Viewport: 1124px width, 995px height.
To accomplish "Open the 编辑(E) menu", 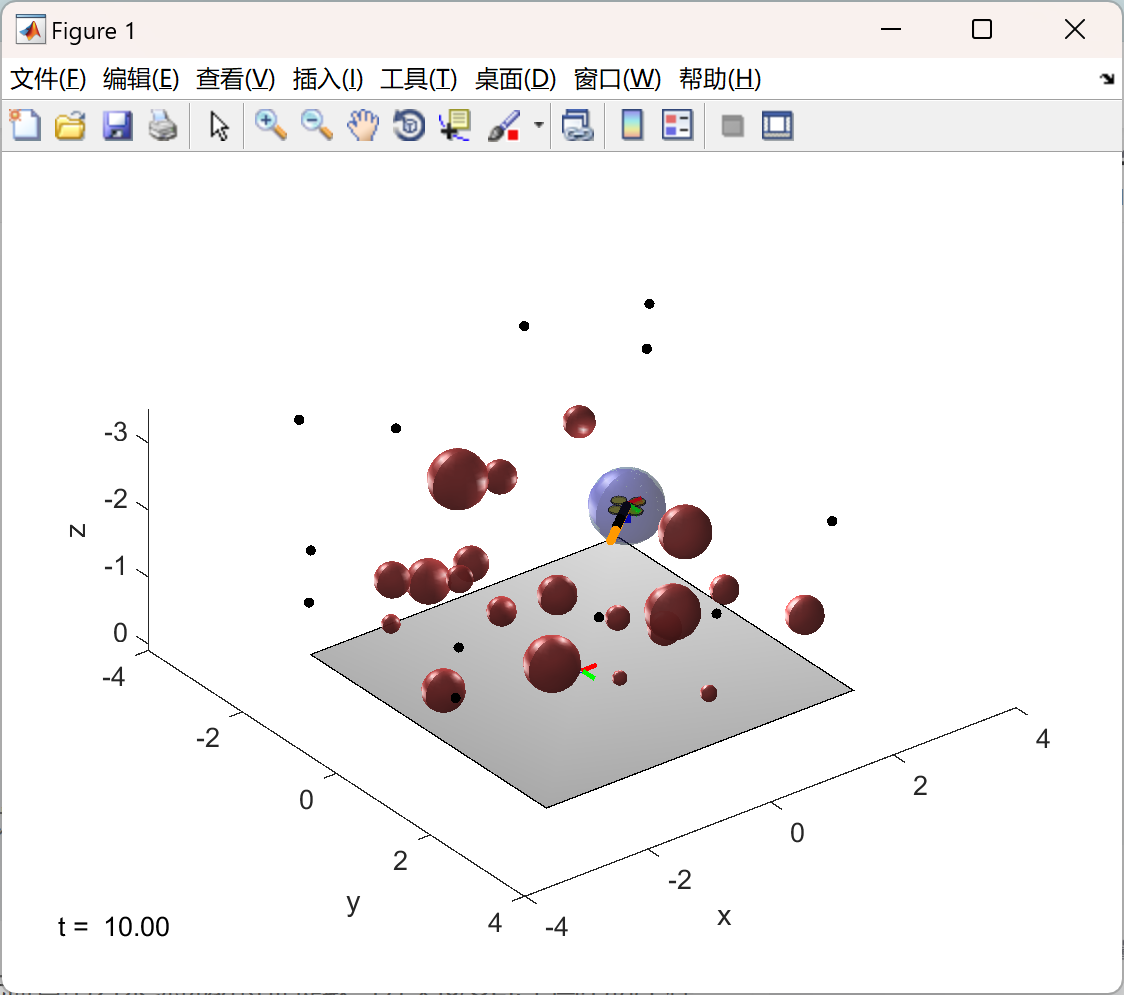I will (140, 79).
